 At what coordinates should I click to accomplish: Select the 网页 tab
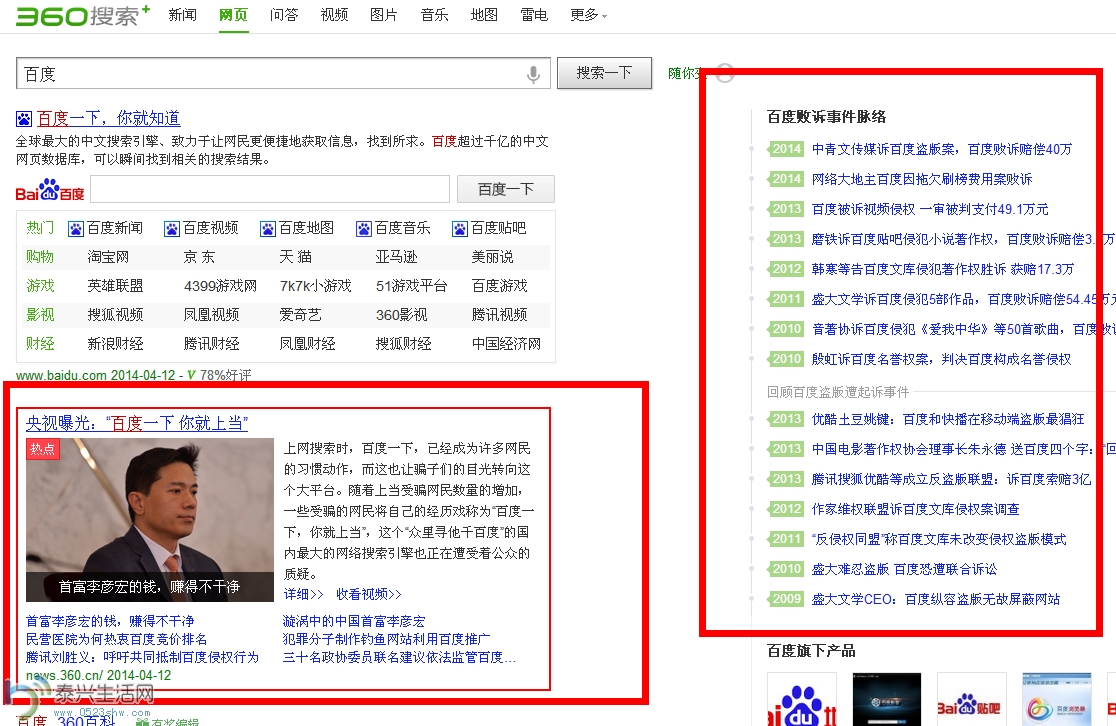pyautogui.click(x=233, y=15)
